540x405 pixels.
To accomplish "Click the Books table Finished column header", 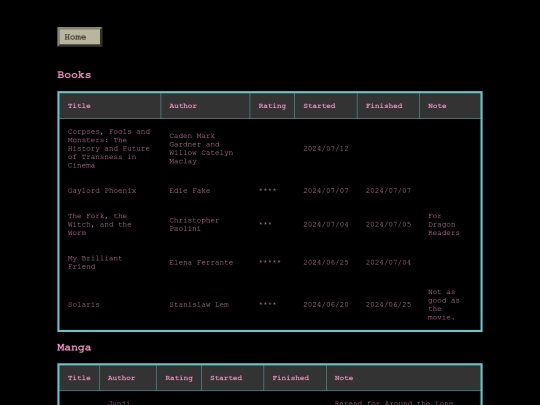I will (388, 106).
